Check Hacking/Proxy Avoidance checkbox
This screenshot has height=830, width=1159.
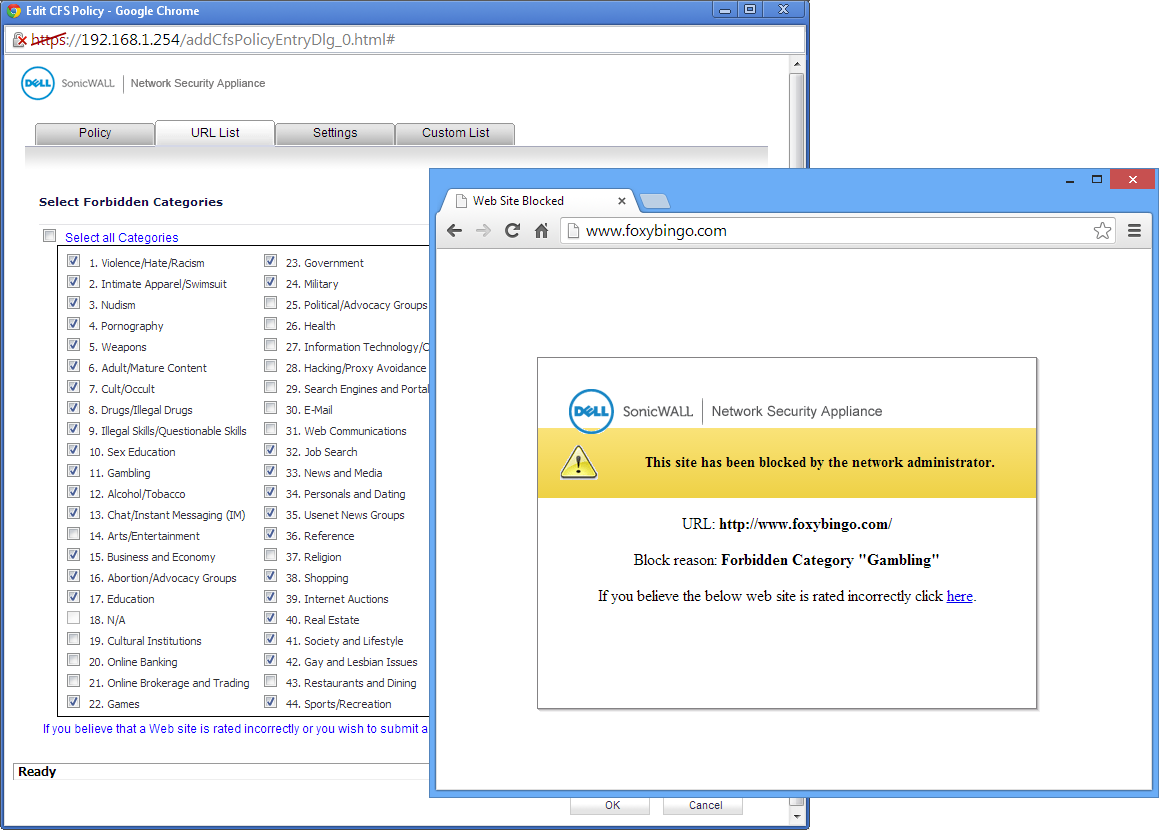[x=271, y=366]
